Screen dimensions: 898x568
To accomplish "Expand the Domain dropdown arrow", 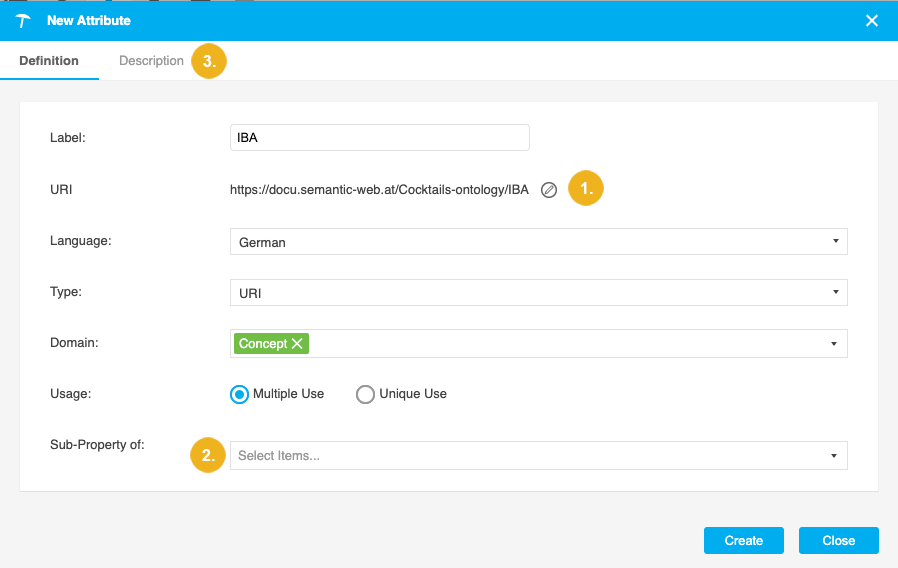I will (x=834, y=344).
